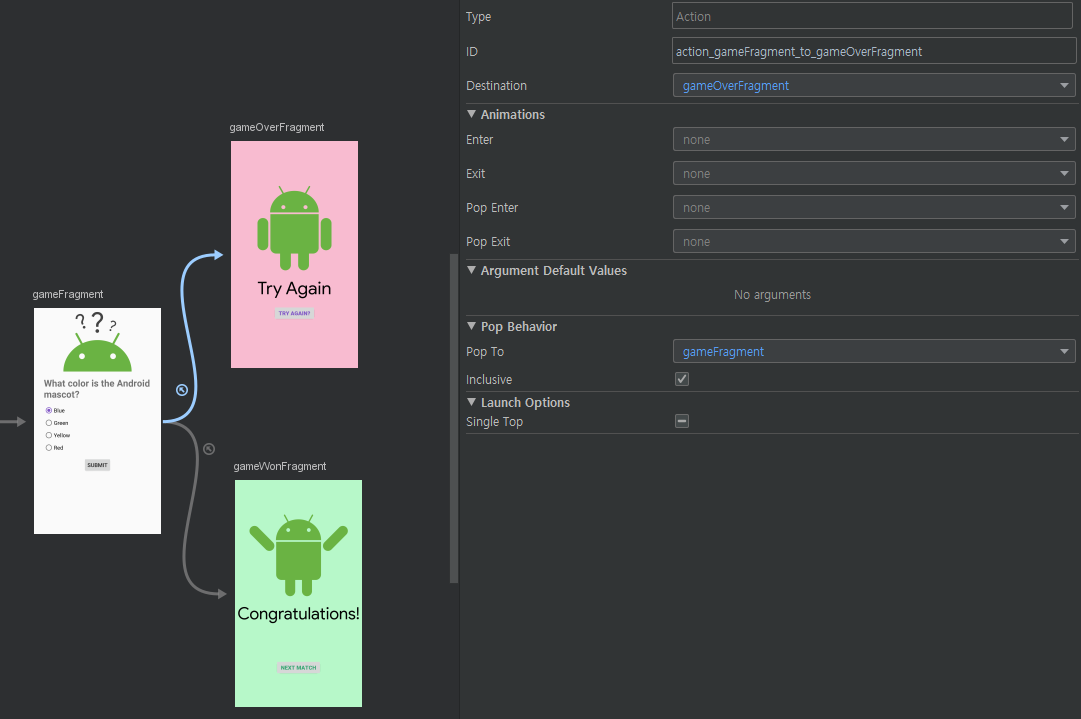Image resolution: width=1081 pixels, height=719 pixels.
Task: Toggle the Single Top checkbox
Action: [682, 421]
